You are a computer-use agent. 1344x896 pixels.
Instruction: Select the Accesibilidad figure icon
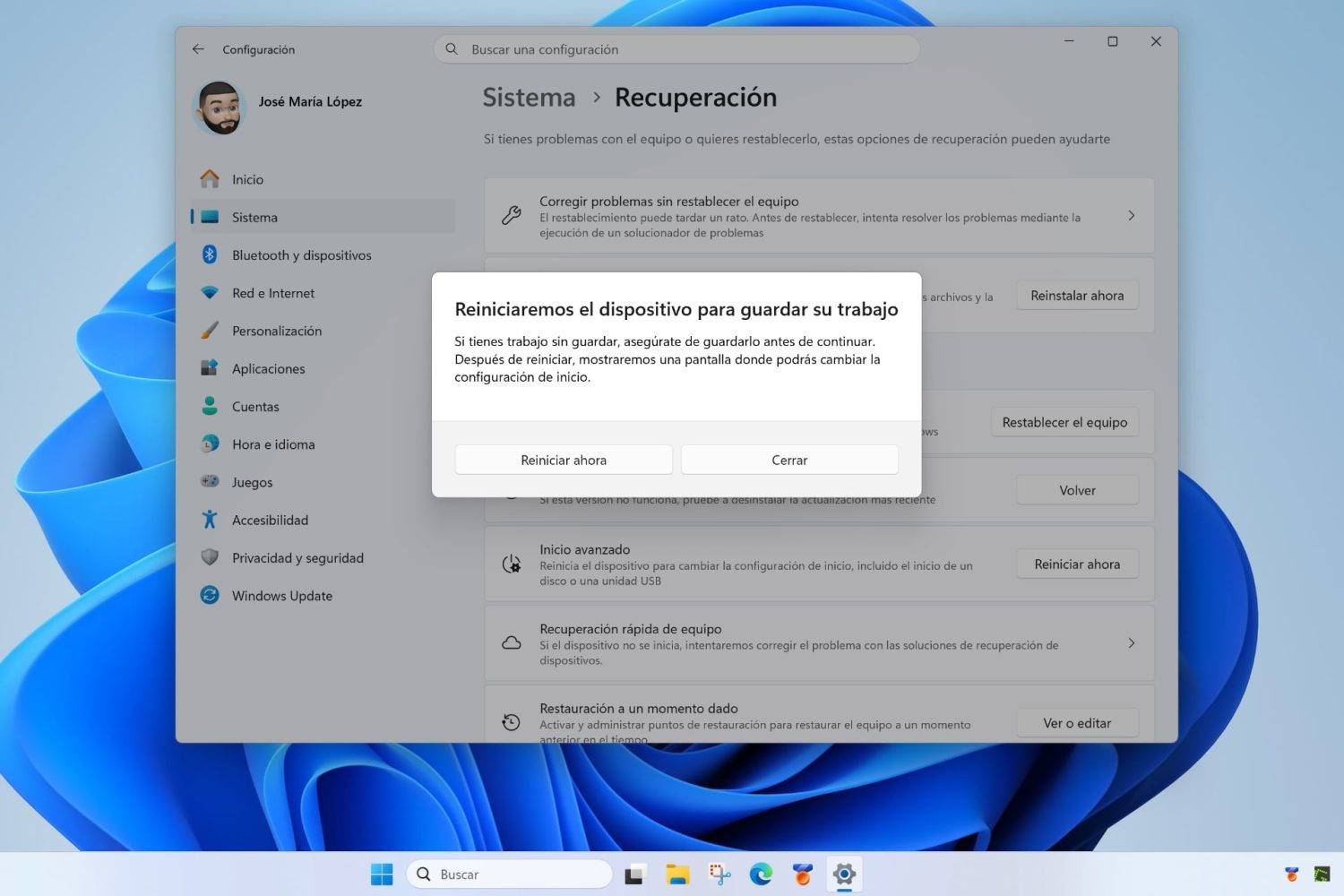click(210, 520)
